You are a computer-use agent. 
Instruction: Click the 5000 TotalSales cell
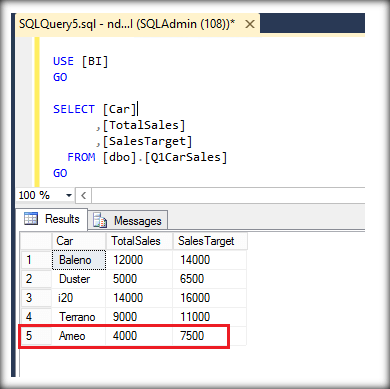point(139,279)
